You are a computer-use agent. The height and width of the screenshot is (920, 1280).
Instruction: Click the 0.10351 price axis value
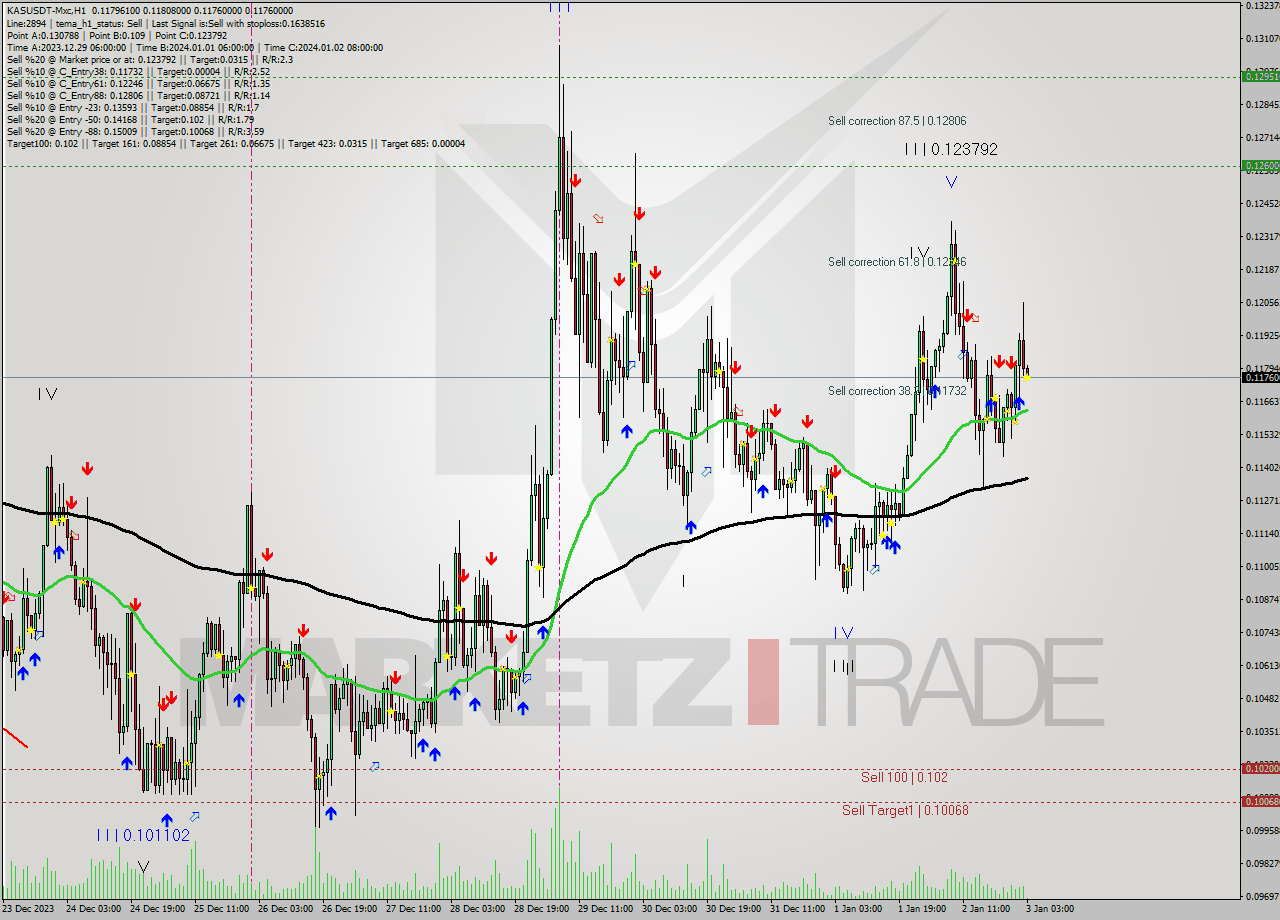tap(1262, 731)
